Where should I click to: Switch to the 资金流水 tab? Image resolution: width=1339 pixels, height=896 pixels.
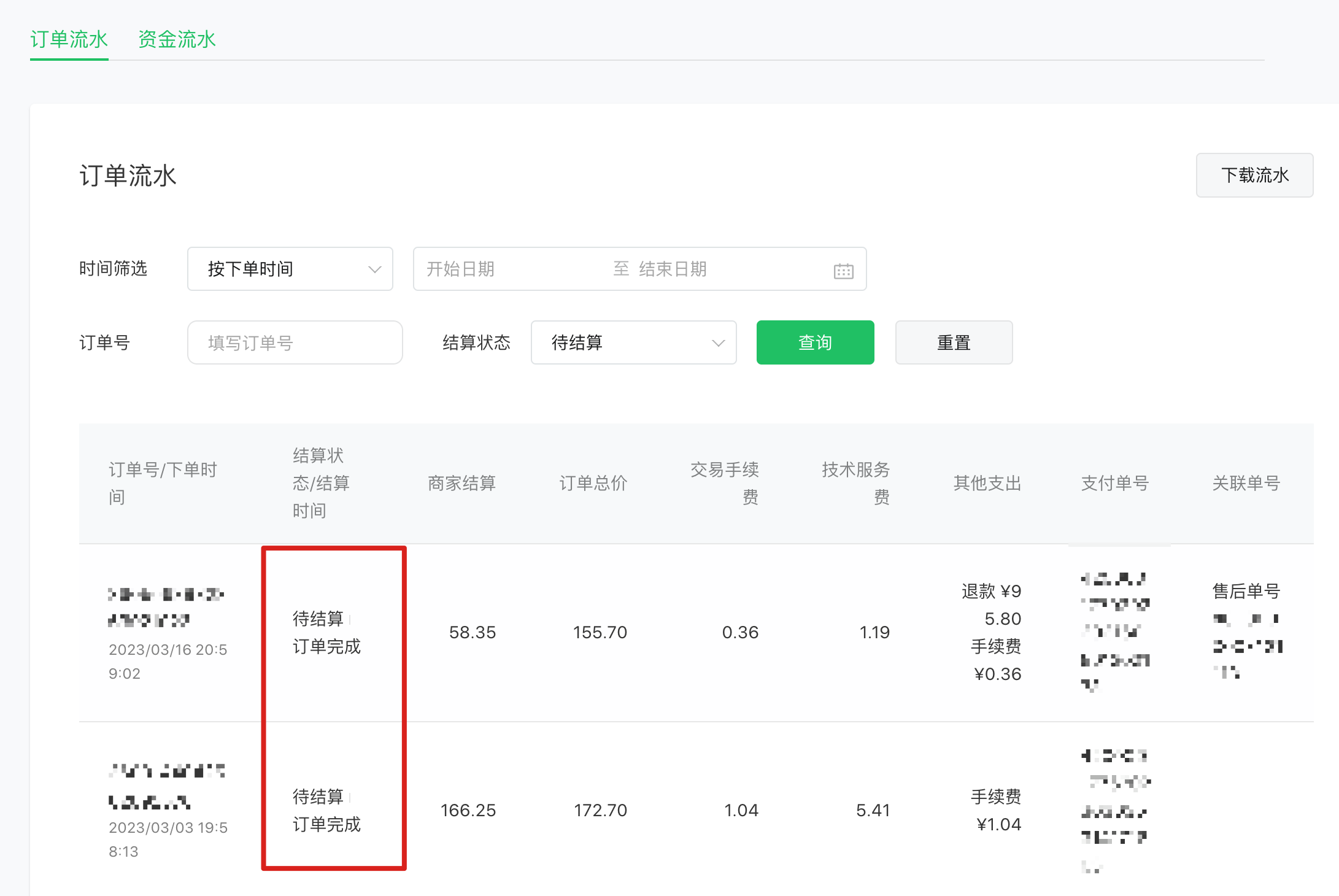coord(177,40)
